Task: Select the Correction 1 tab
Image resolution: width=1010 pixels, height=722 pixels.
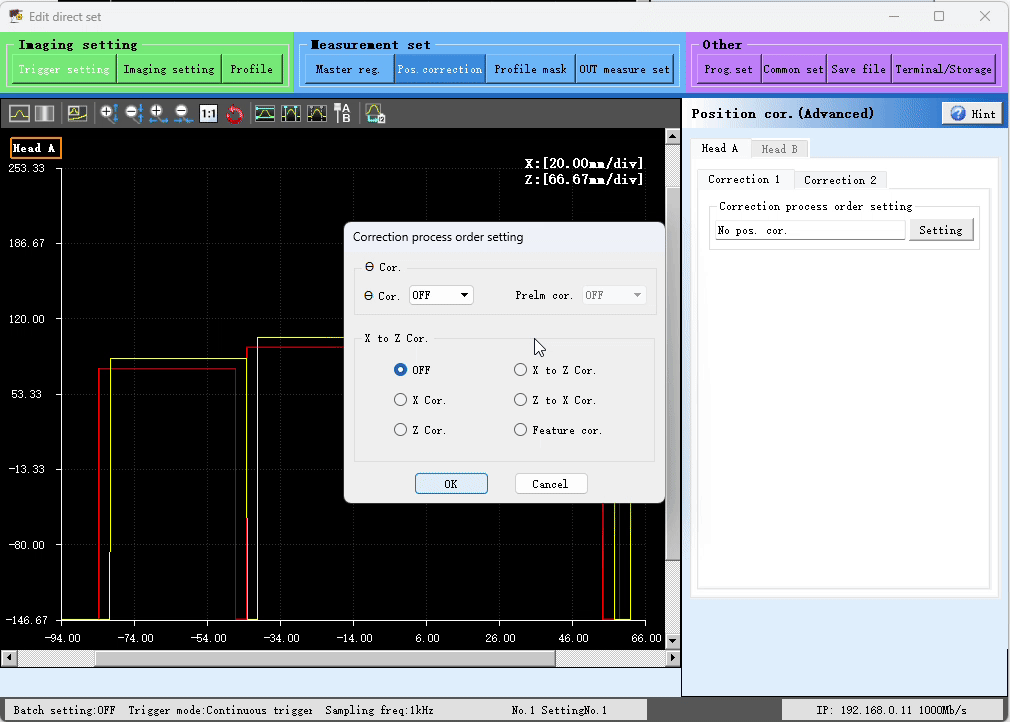Action: coord(744,179)
